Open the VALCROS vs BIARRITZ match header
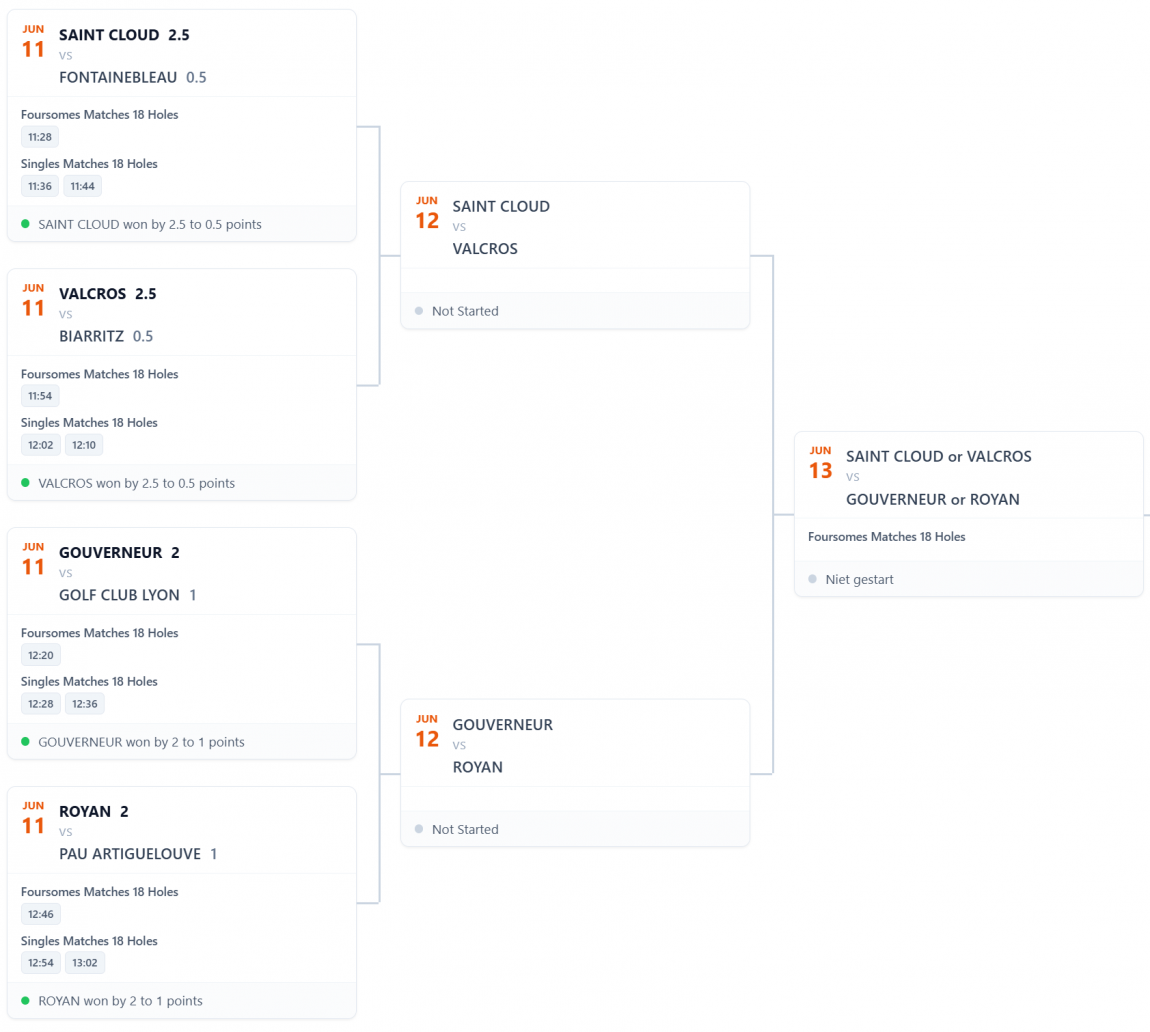The image size is (1150, 1032). click(182, 312)
